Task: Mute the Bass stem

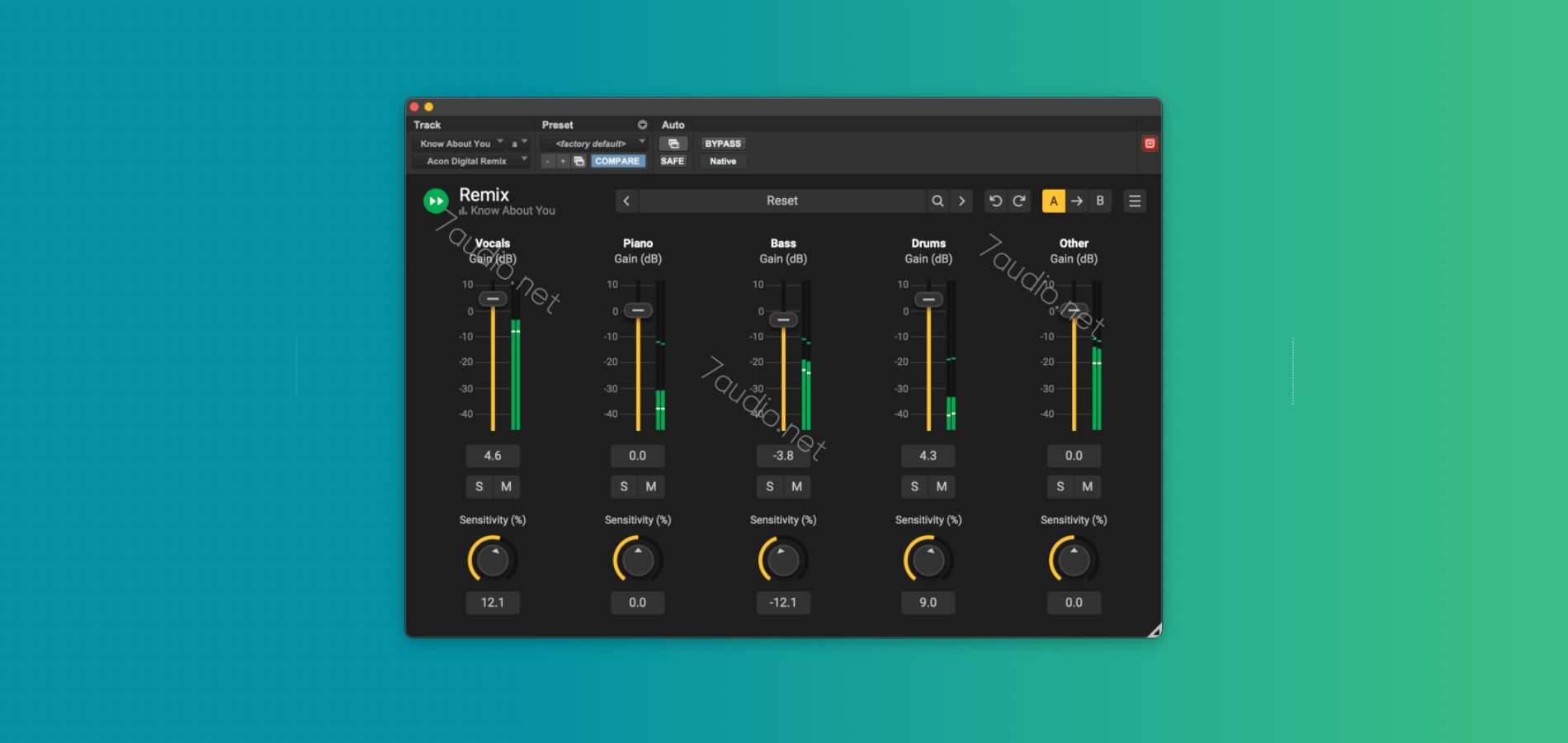Action: point(796,486)
